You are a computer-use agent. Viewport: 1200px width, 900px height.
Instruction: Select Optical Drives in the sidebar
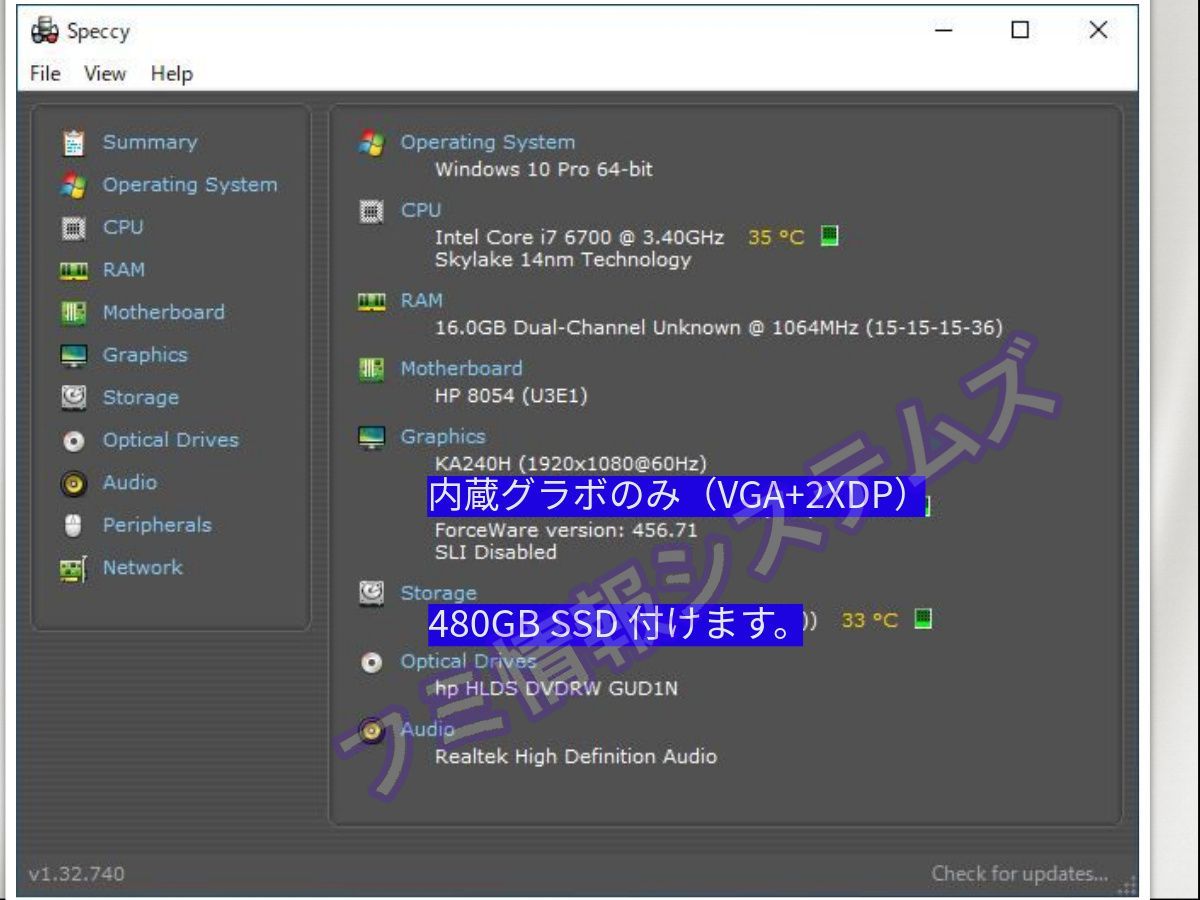coord(171,439)
